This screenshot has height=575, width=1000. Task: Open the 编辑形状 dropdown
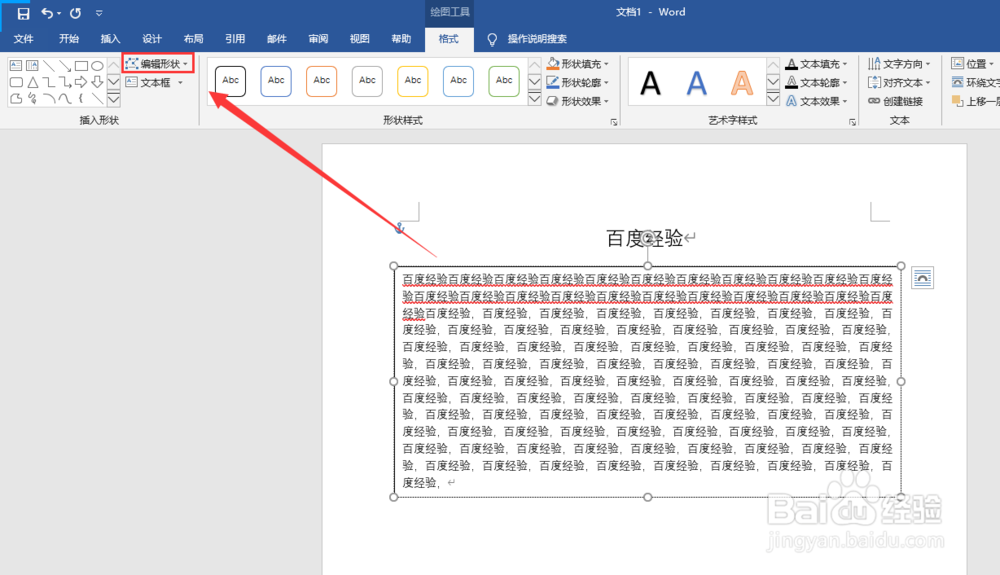click(158, 64)
